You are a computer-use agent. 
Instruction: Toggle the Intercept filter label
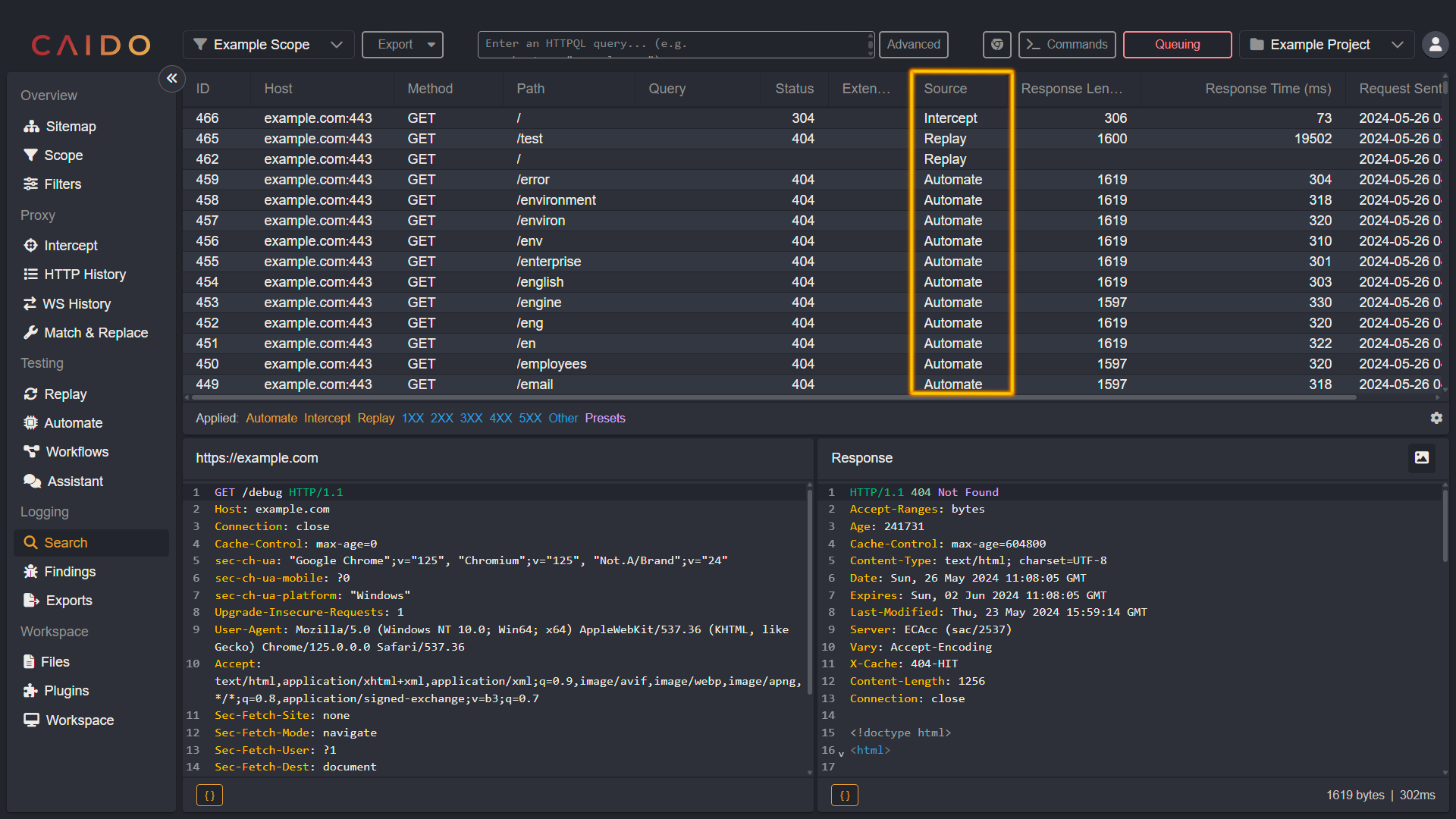coord(326,418)
